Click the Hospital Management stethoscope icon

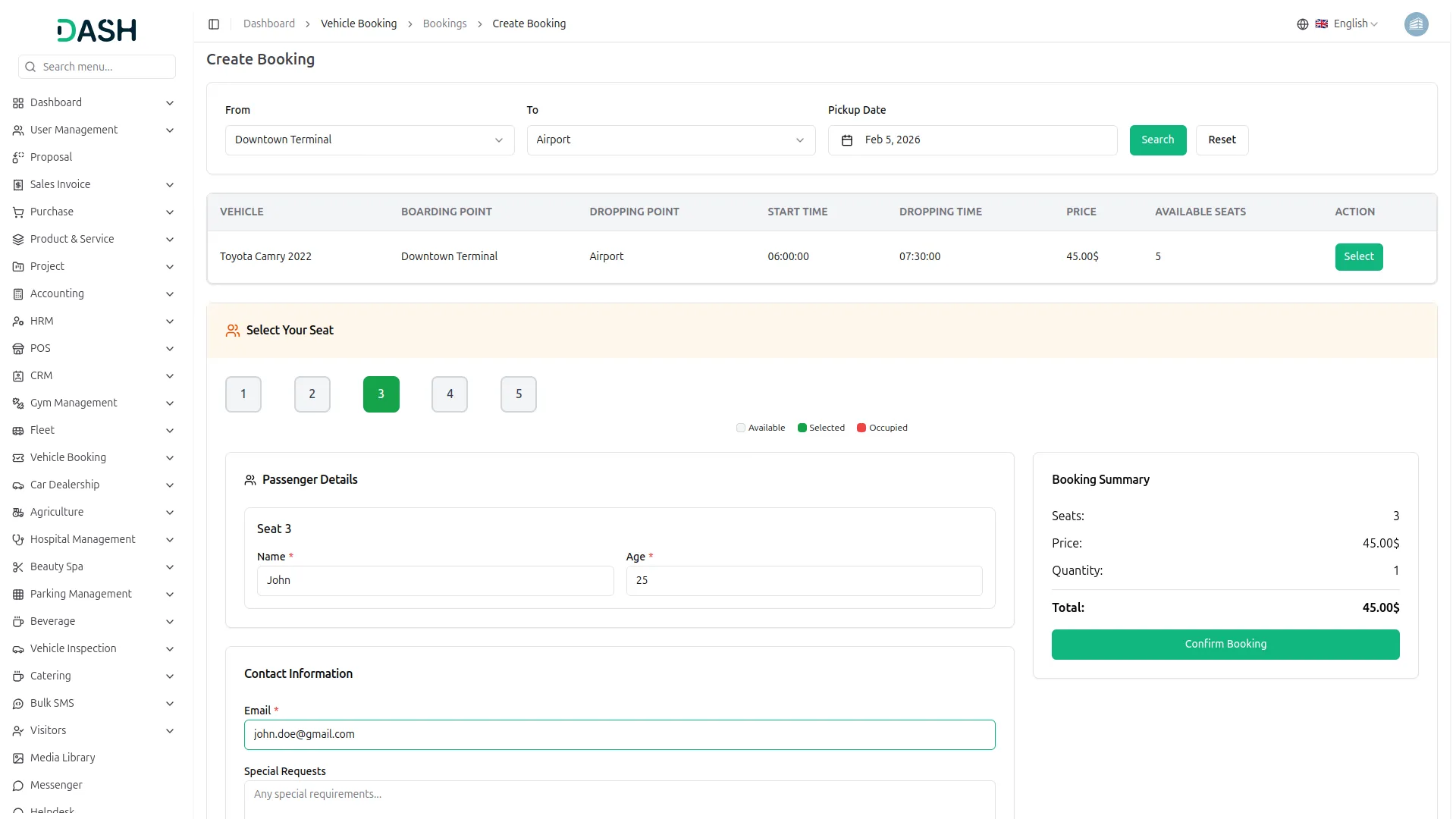[18, 540]
